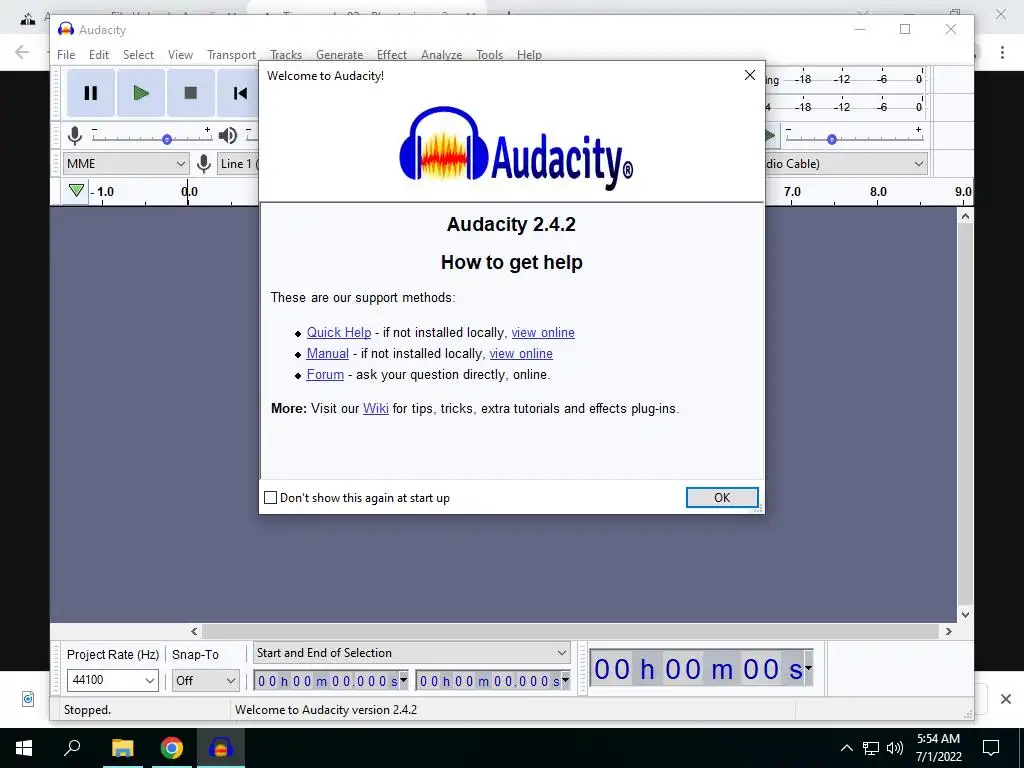The image size is (1024, 768).
Task: Open the Windows notification center
Action: [x=991, y=748]
